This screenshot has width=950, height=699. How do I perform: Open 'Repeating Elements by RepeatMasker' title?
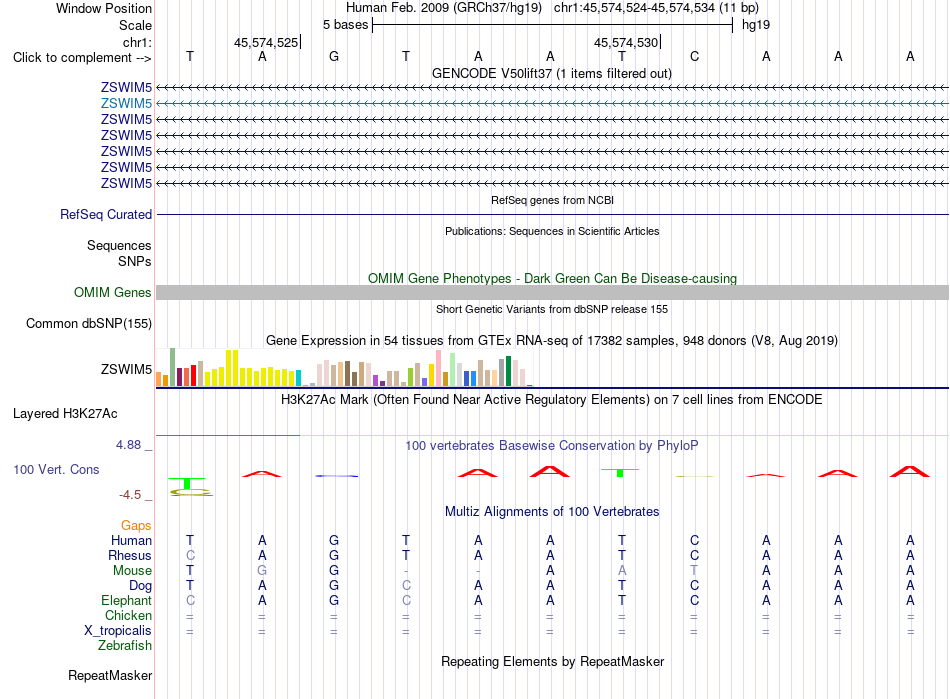tap(552, 661)
